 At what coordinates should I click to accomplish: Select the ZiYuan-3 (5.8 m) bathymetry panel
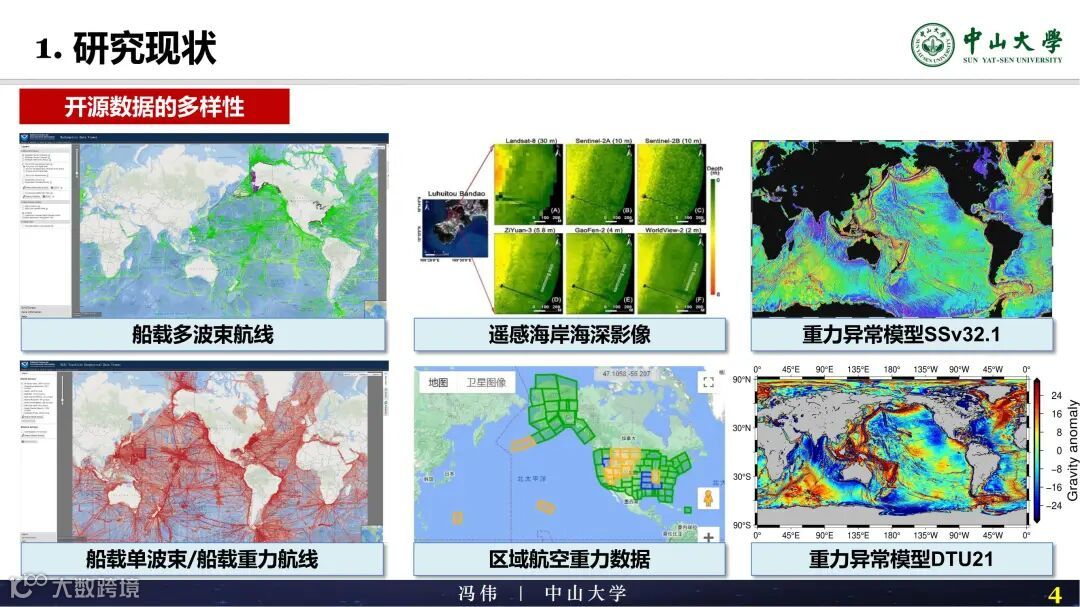[x=528, y=274]
